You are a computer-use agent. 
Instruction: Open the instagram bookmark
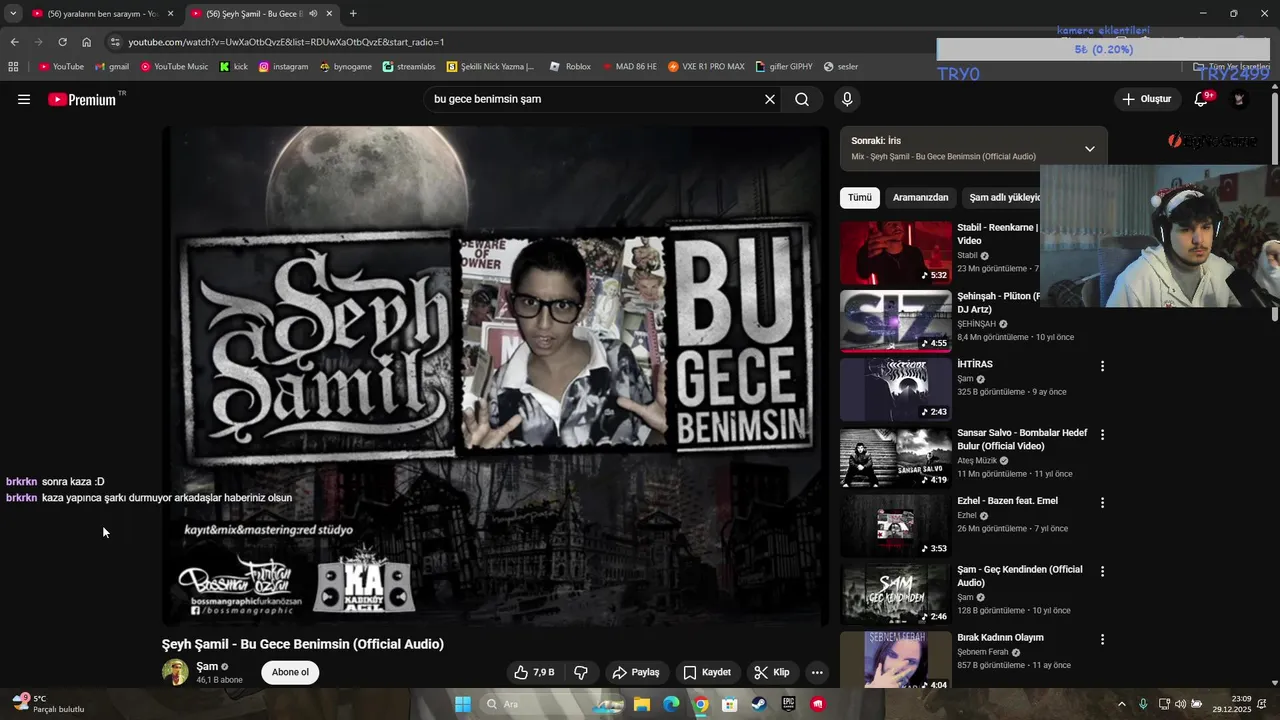[x=283, y=66]
